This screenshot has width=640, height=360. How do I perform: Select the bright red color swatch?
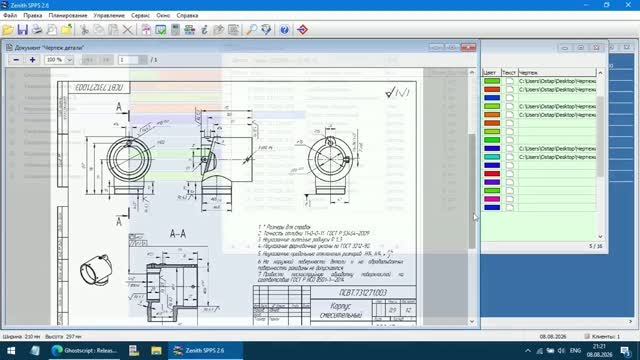pos(492,174)
